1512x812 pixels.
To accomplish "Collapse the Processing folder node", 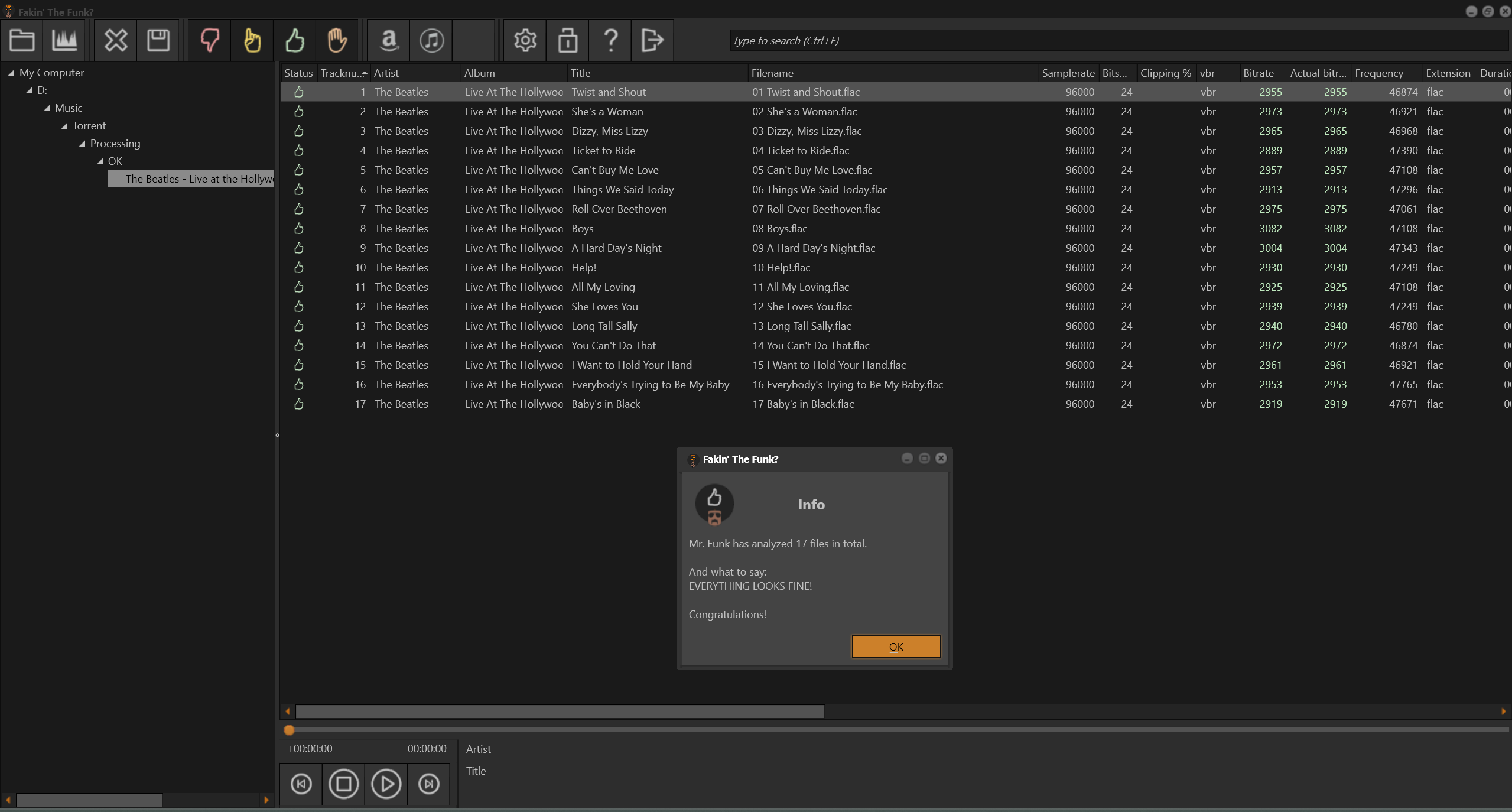I will pyautogui.click(x=82, y=144).
